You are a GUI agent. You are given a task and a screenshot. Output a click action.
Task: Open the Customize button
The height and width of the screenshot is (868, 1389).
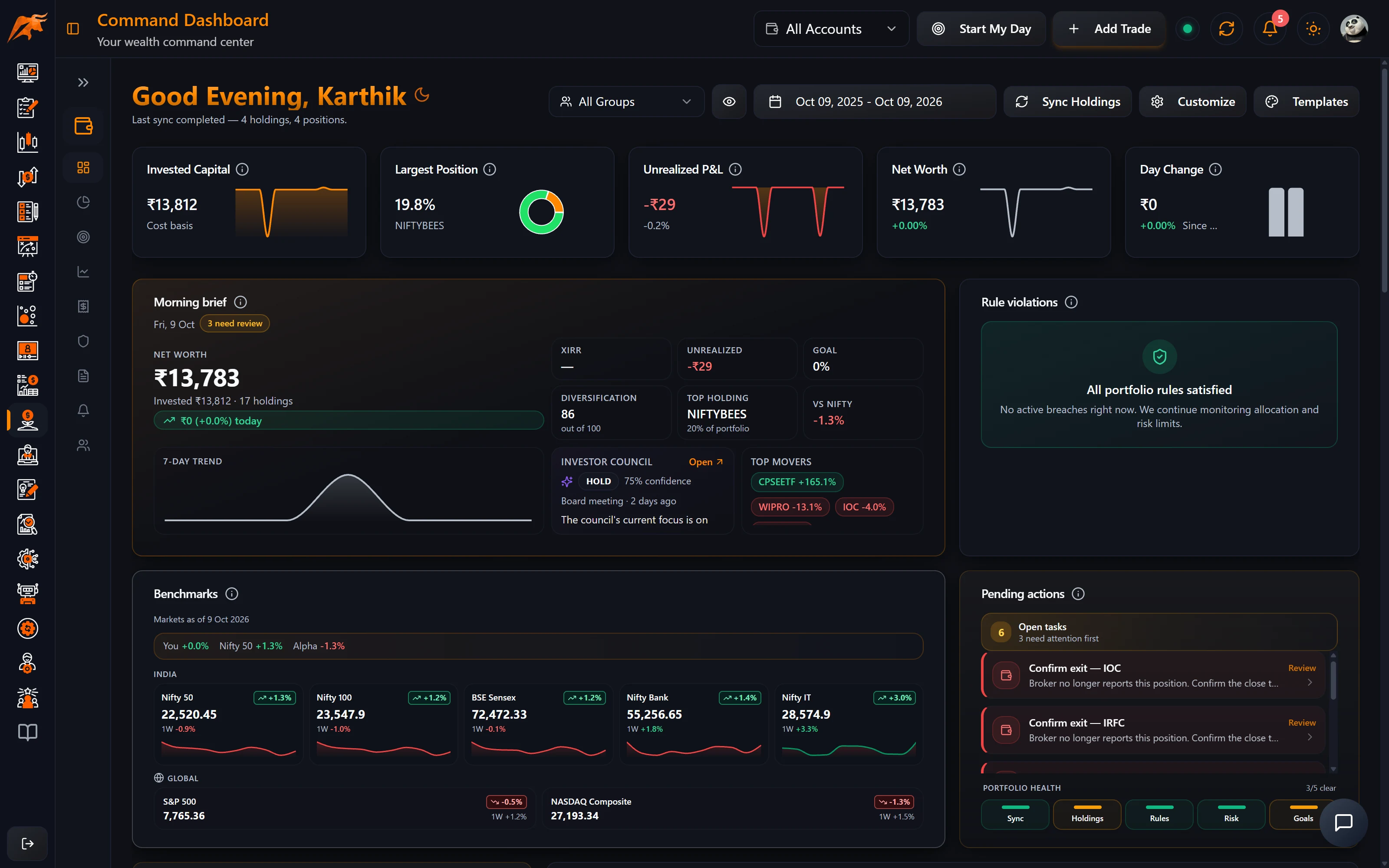click(1193, 102)
